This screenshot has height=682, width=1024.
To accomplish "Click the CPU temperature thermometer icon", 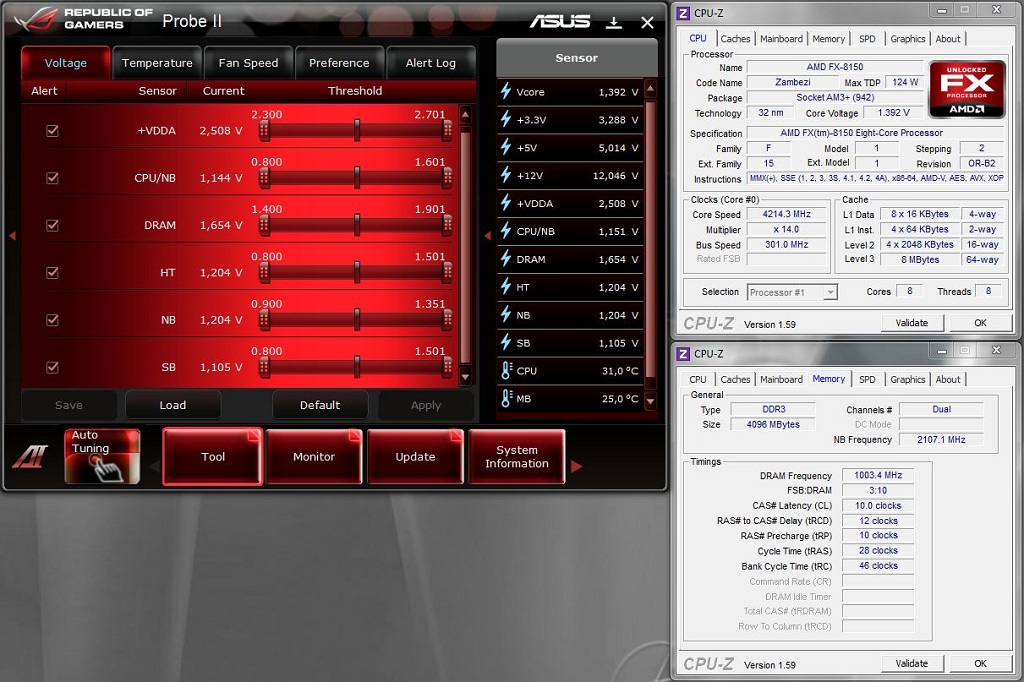I will pos(506,370).
